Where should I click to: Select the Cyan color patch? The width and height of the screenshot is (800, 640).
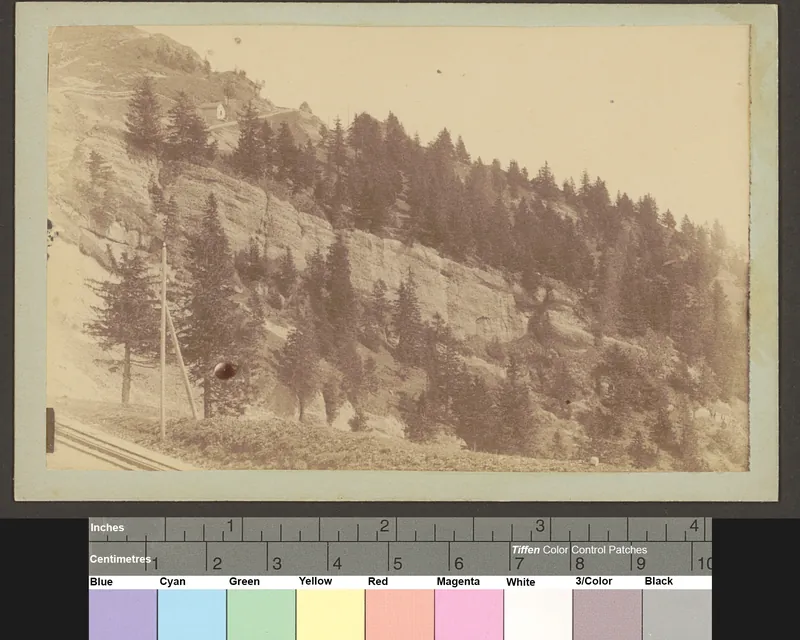[x=192, y=614]
